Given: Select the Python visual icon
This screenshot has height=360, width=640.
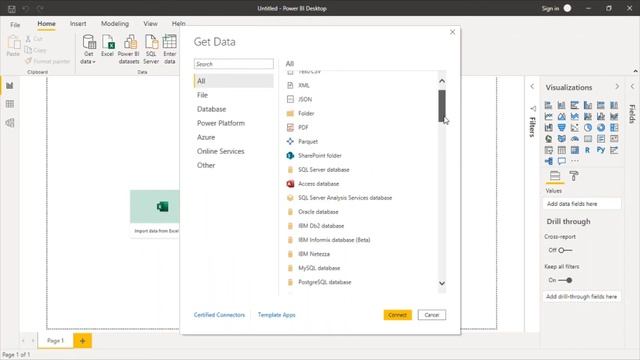Looking at the screenshot, I should 600,150.
